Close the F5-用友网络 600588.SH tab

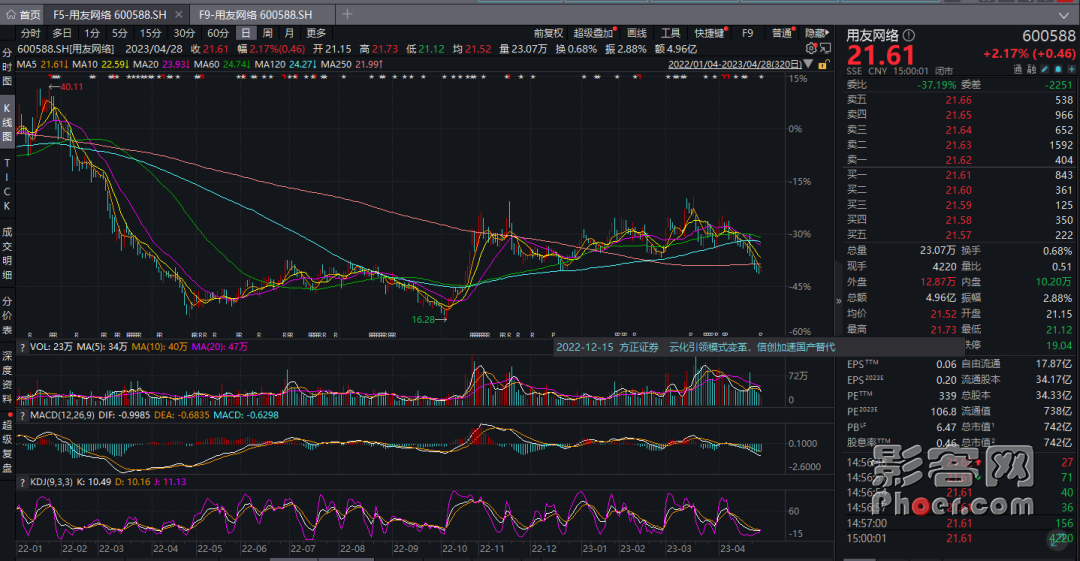[178, 14]
